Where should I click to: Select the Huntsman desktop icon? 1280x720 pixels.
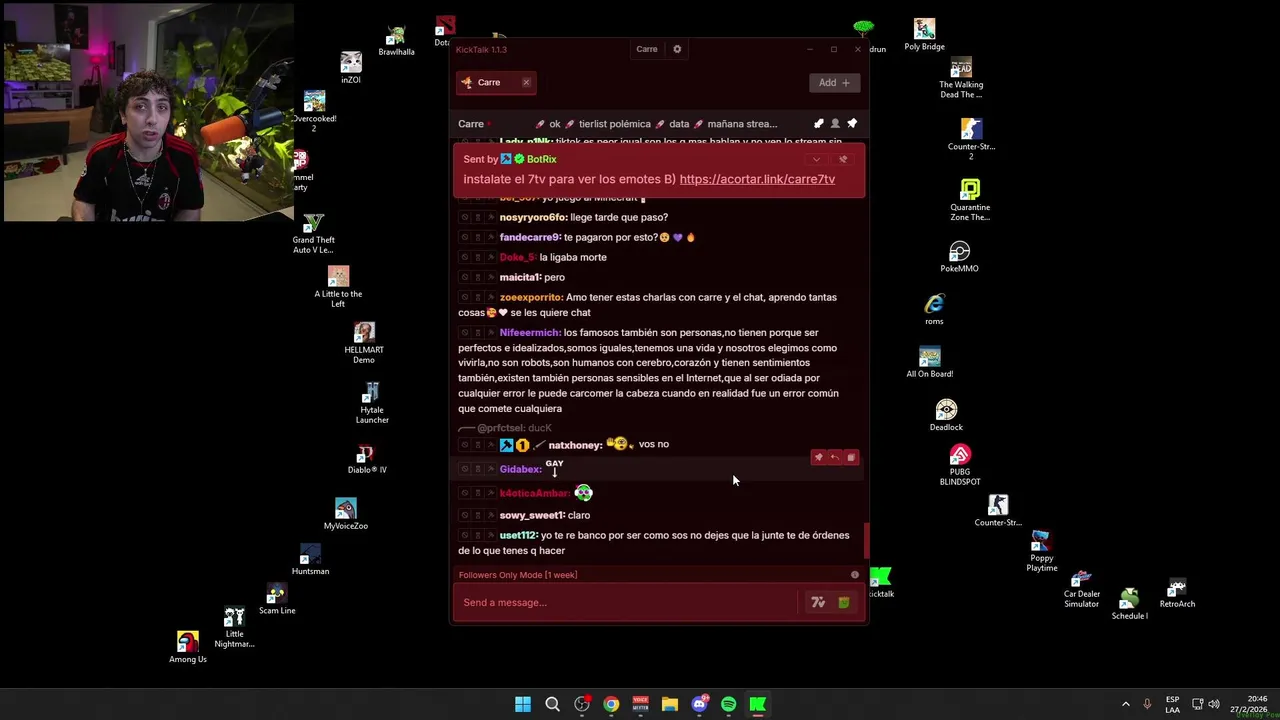point(310,560)
